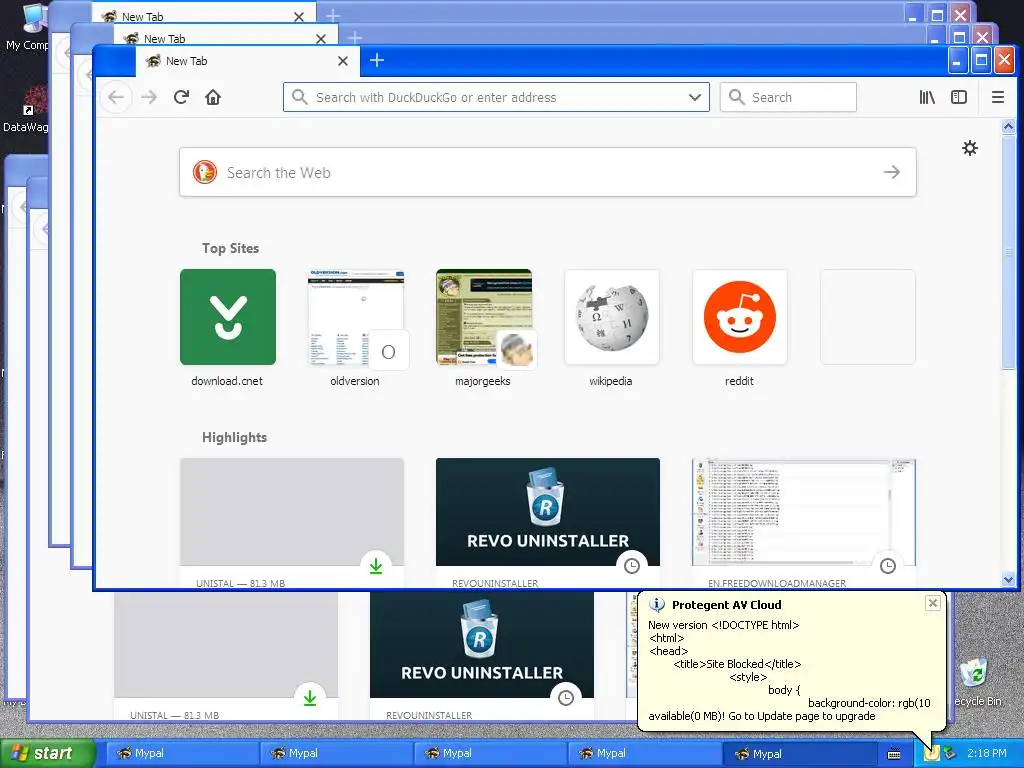This screenshot has height=768, width=1024.
Task: Focus the toolbar Search field
Action: coord(788,97)
